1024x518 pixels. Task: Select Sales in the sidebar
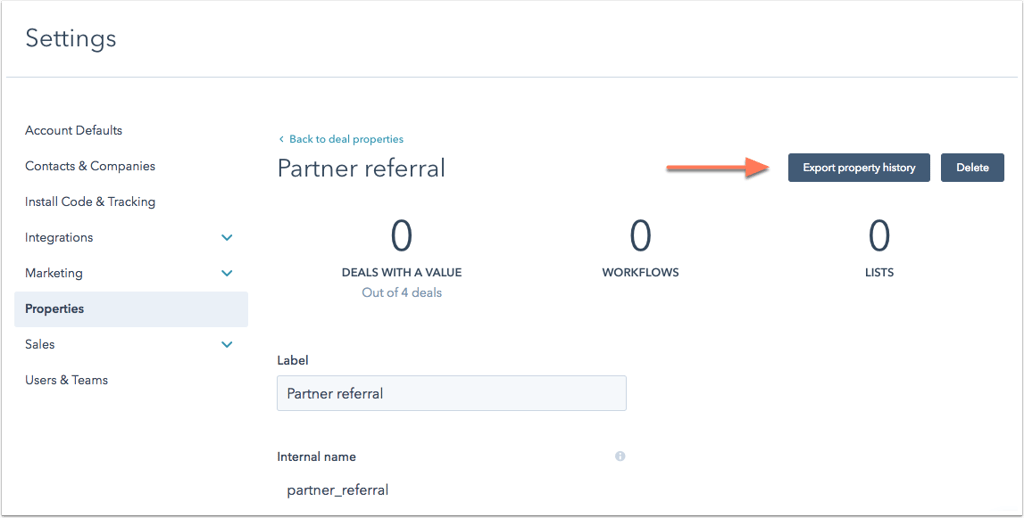pyautogui.click(x=40, y=344)
